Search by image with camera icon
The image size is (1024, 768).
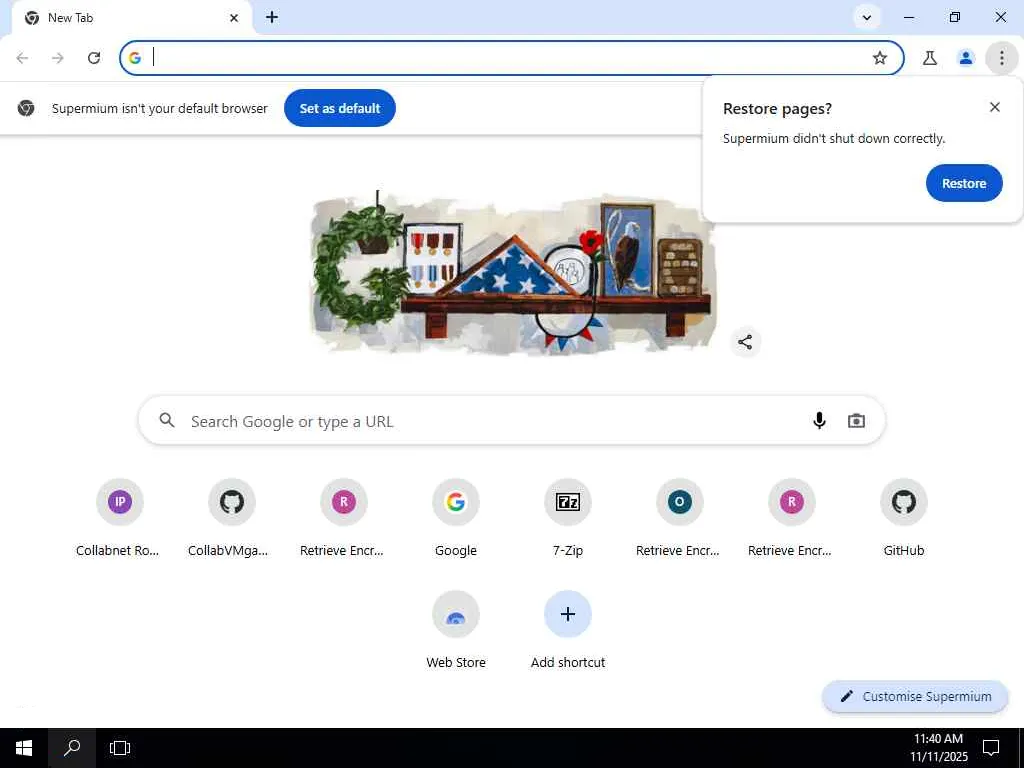[856, 421]
